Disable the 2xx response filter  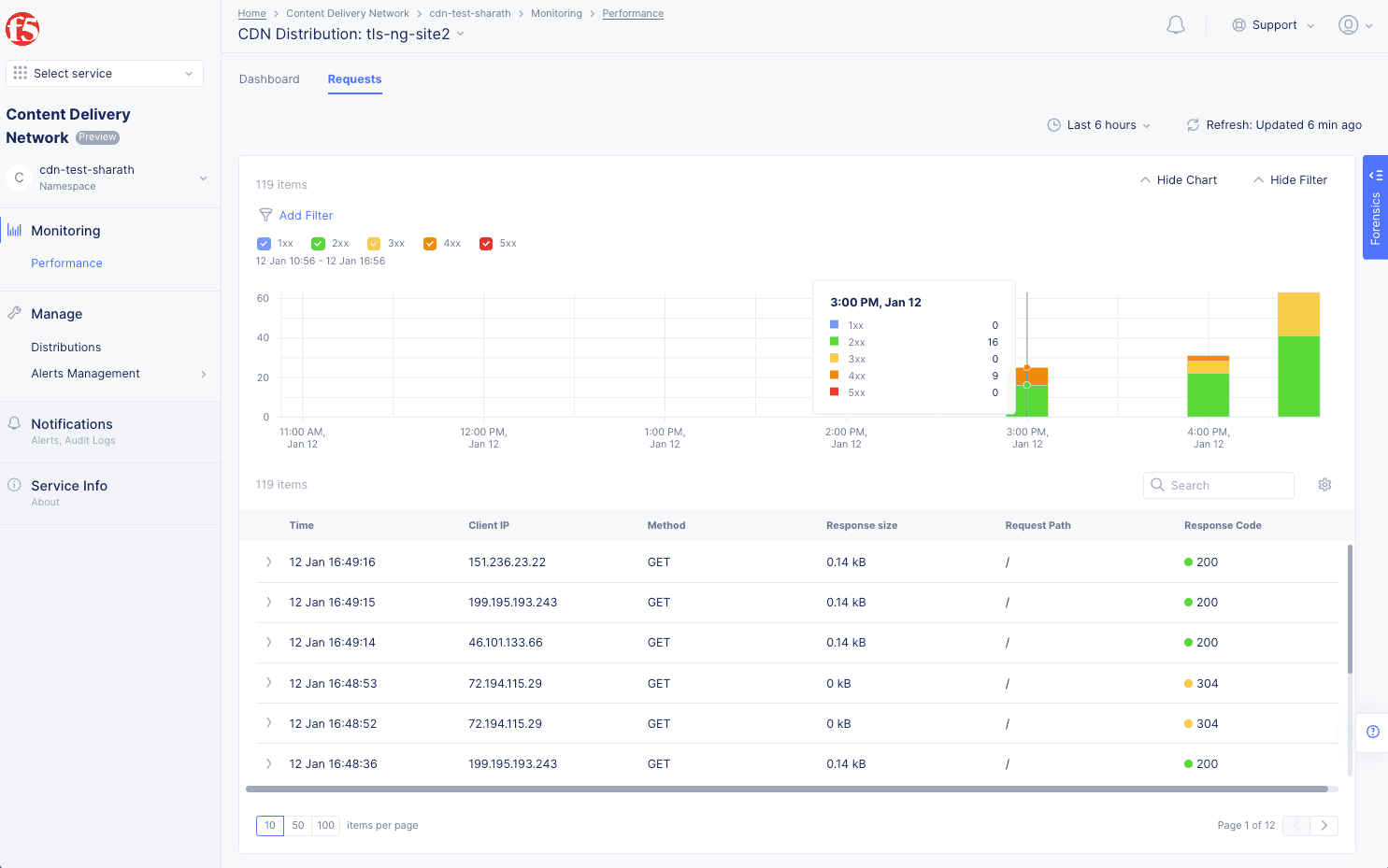point(319,243)
